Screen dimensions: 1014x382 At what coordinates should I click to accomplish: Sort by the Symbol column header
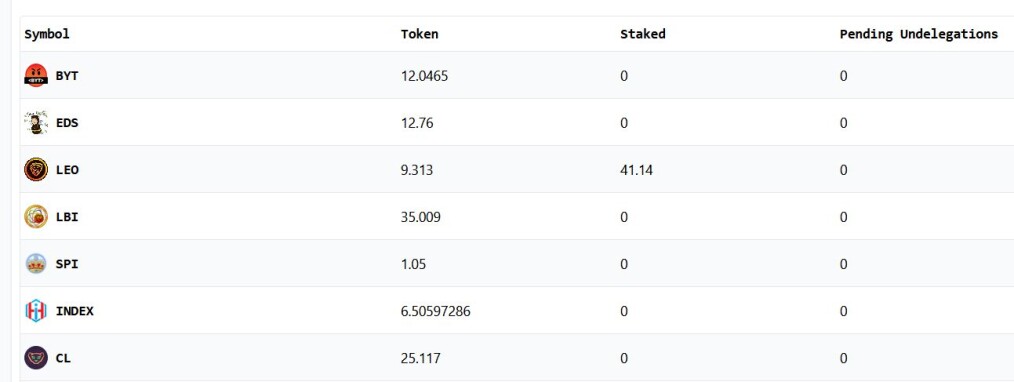pyautogui.click(x=47, y=34)
